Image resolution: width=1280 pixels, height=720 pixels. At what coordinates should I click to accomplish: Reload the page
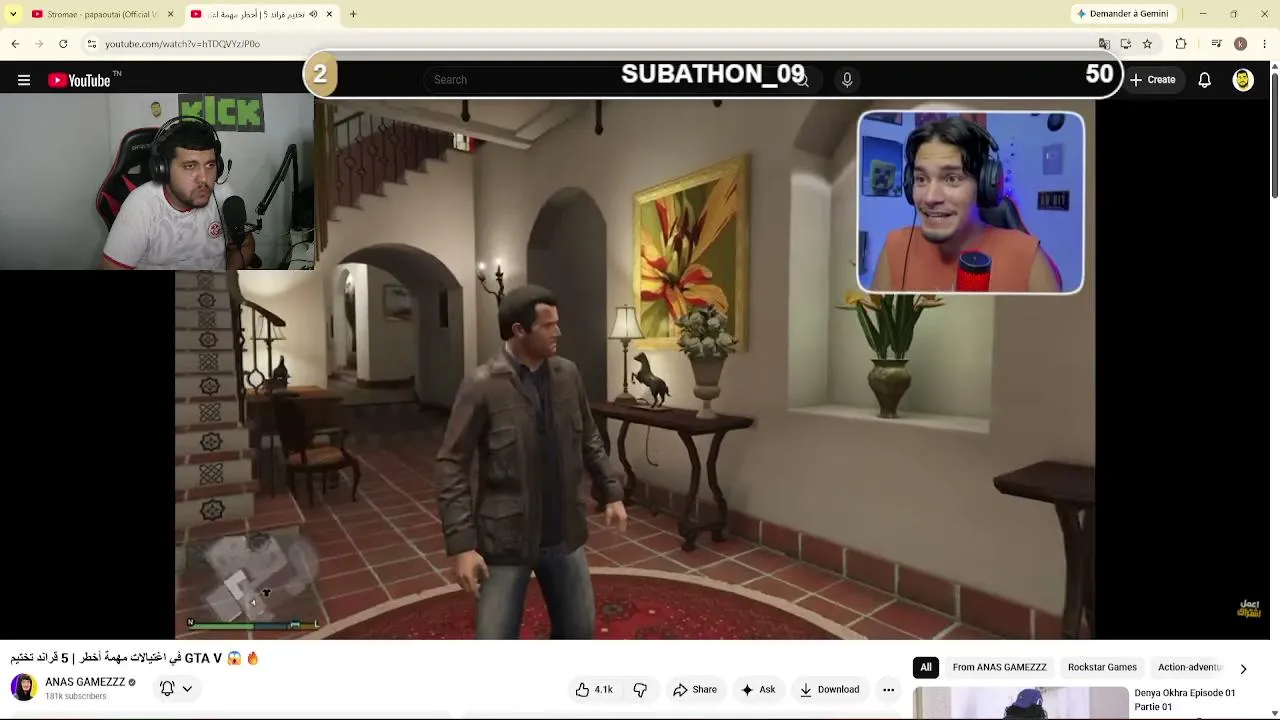point(63,44)
